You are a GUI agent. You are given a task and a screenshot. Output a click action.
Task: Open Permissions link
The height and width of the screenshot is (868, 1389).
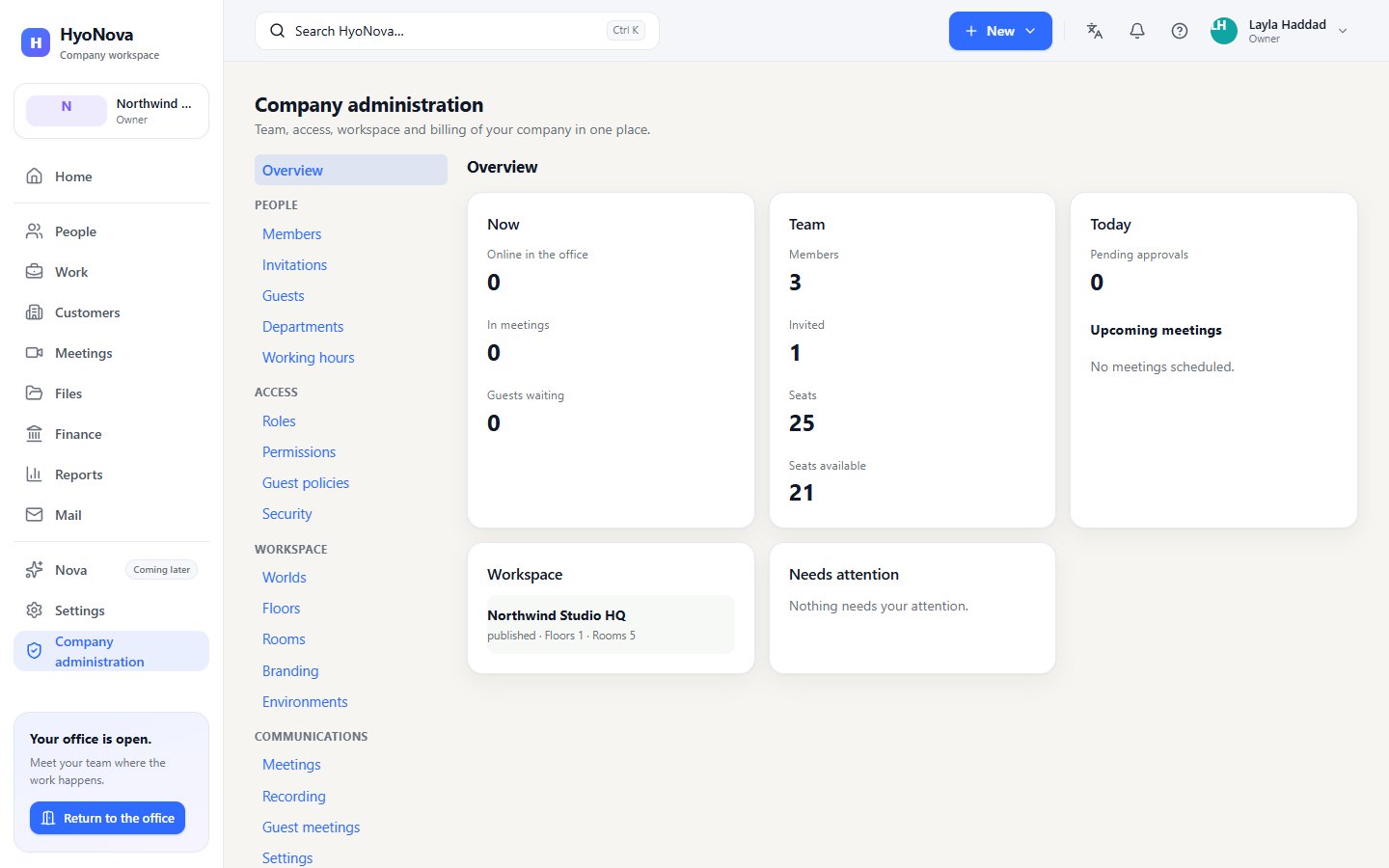coord(299,452)
